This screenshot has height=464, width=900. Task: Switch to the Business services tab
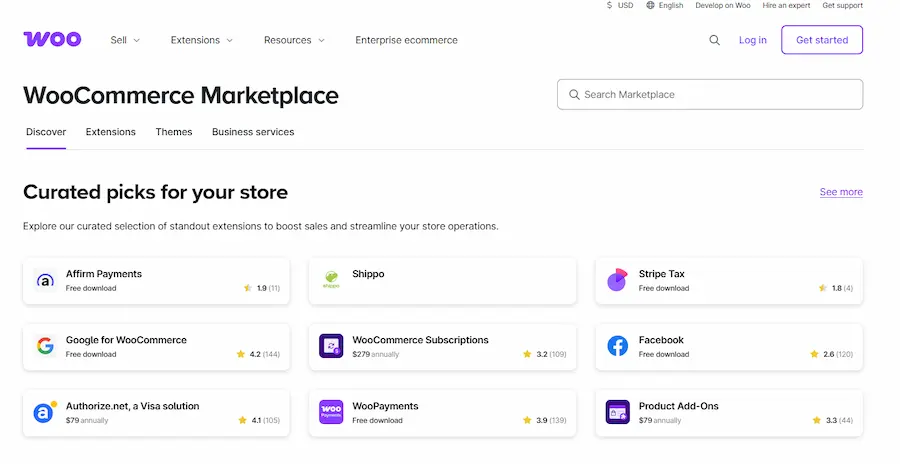point(253,132)
